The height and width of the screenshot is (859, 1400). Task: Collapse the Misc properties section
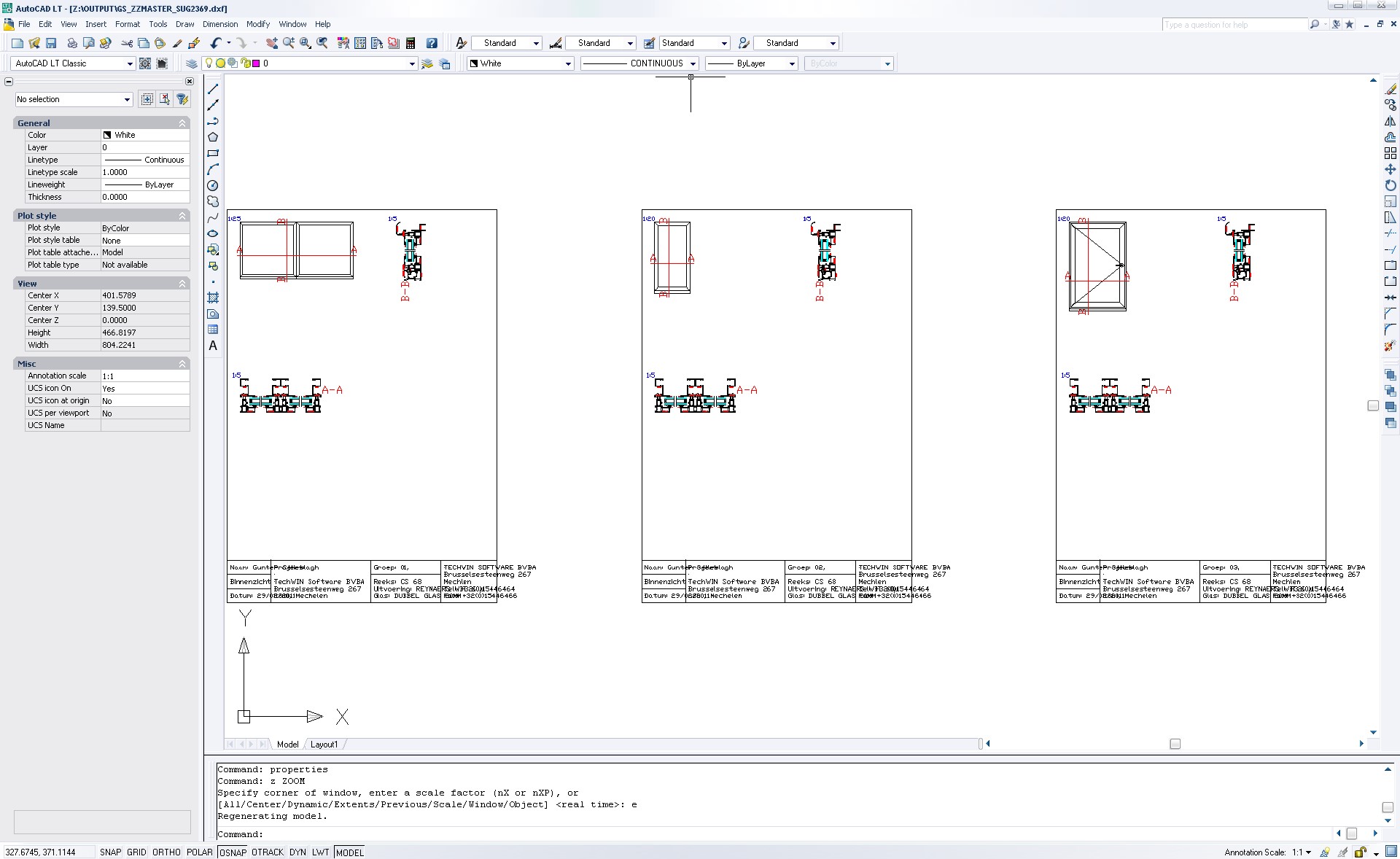coord(182,364)
